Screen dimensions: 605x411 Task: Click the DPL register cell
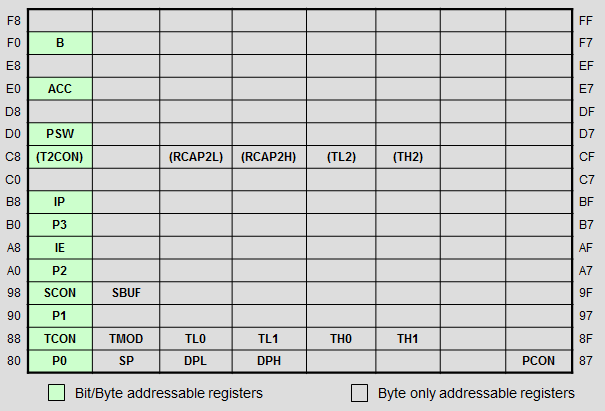pos(196,361)
